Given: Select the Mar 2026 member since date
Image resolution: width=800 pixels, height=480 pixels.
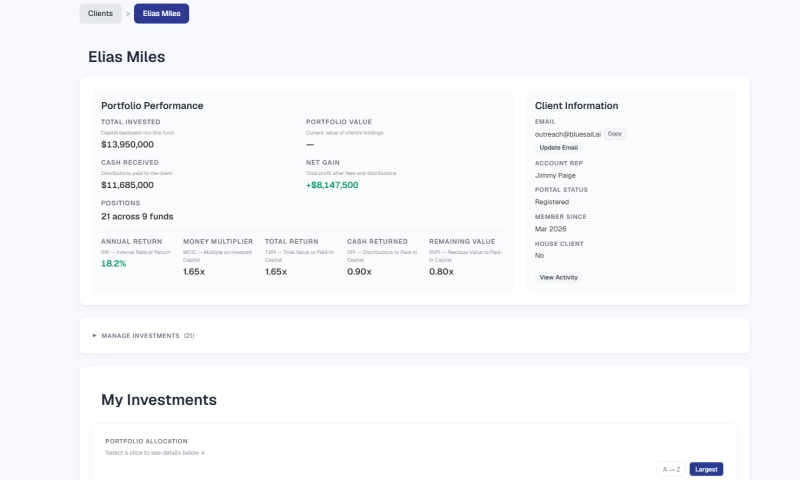Looking at the screenshot, I should tap(551, 229).
